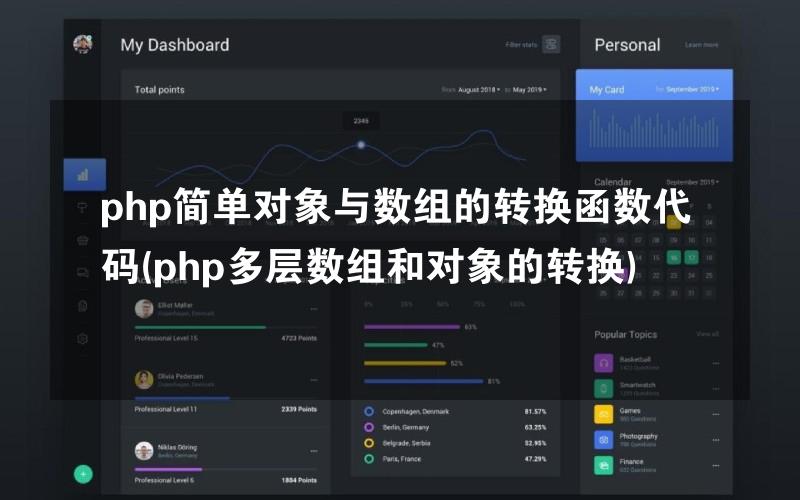
Task: Click View all in Popular Topics
Action: click(707, 334)
